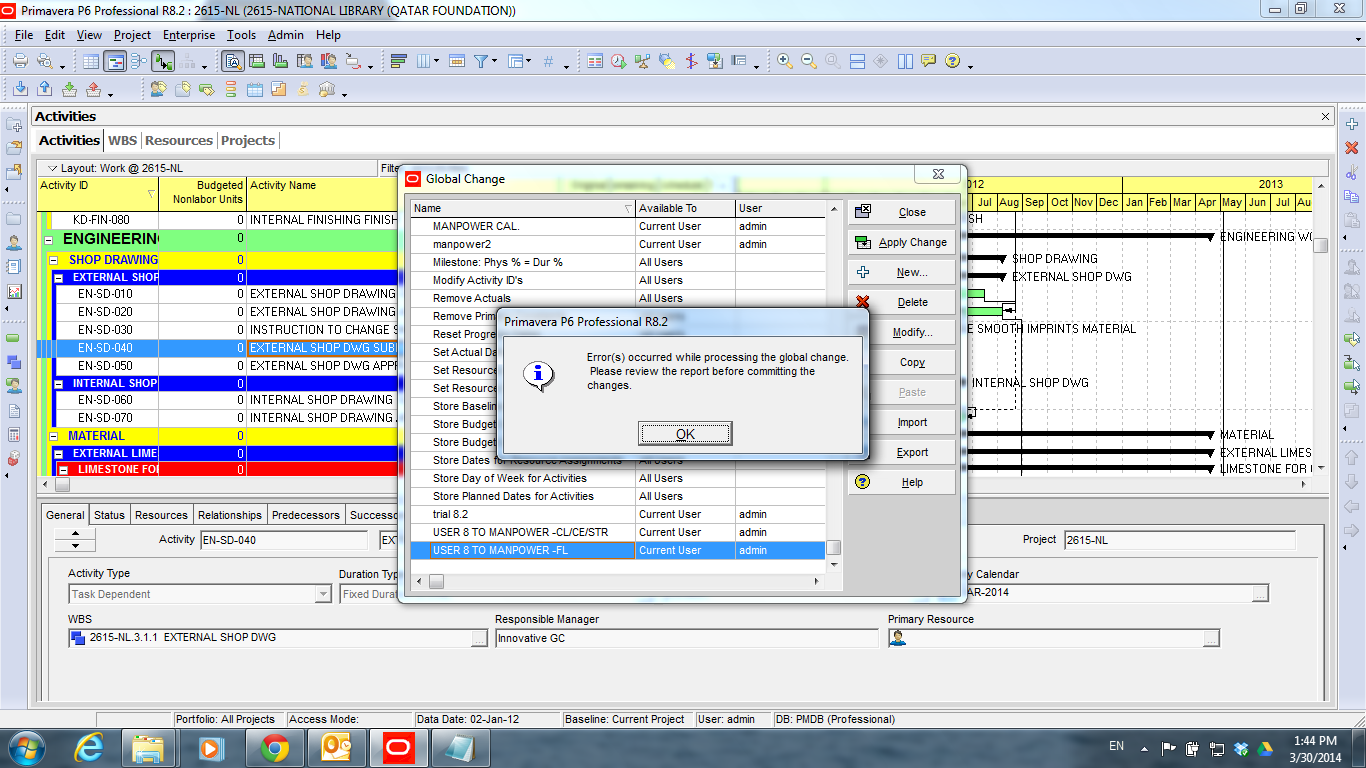
Task: Open Print Preview from the toolbar
Action: [44, 61]
